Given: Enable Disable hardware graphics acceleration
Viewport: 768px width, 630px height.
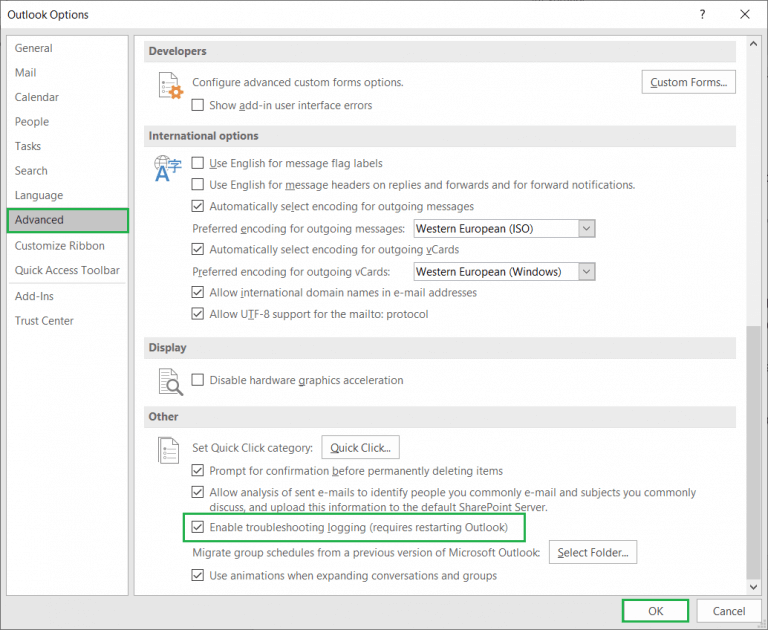Looking at the screenshot, I should point(197,380).
